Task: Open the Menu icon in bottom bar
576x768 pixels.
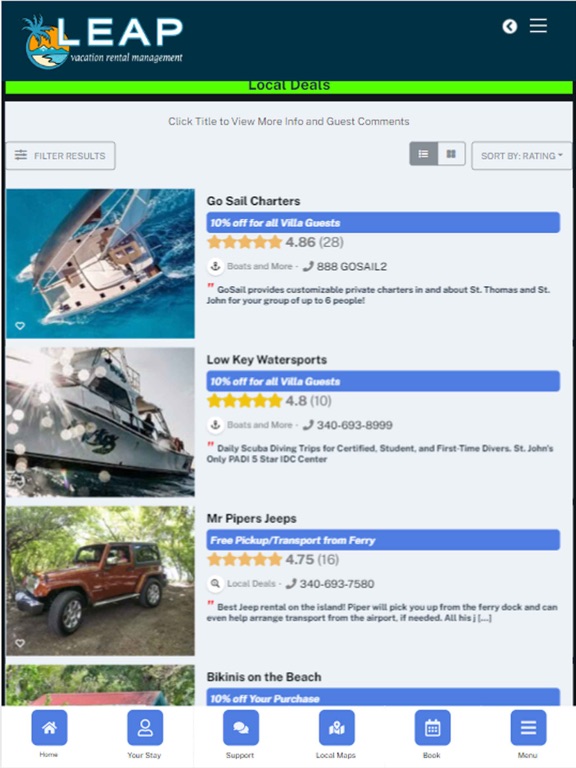Action: (x=528, y=728)
